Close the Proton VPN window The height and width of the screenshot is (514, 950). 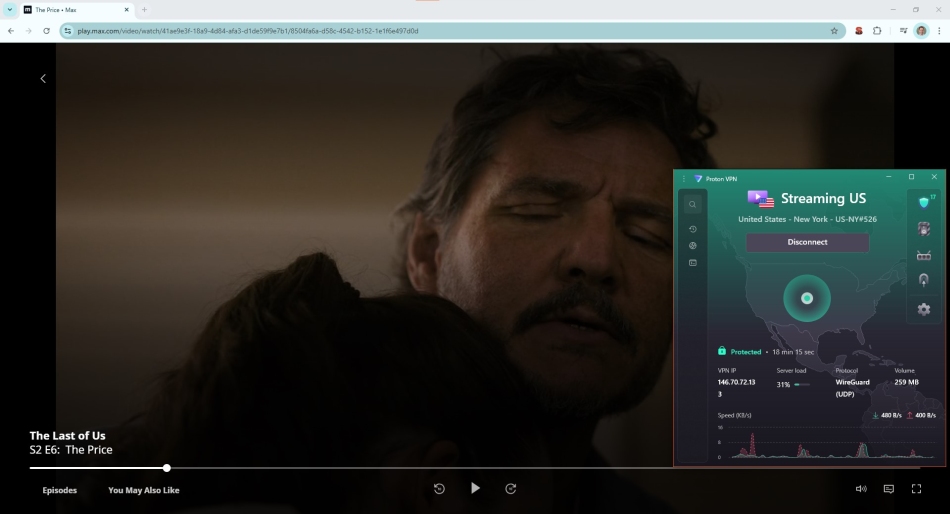(x=934, y=177)
